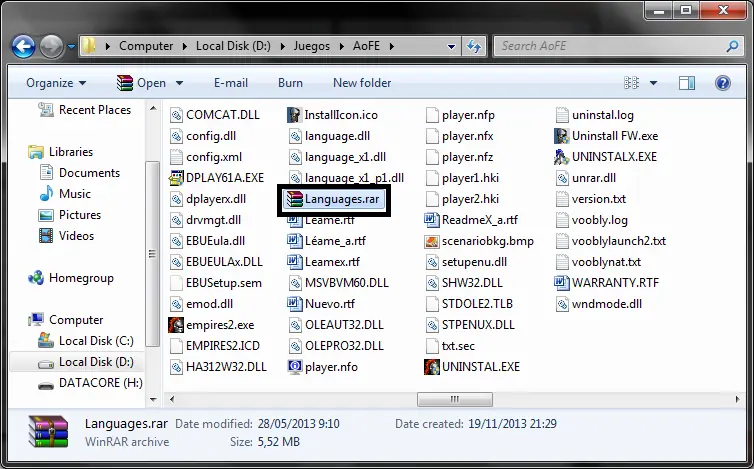This screenshot has width=754, height=469.
Task: Click E-mail in the toolbar
Action: (x=231, y=83)
